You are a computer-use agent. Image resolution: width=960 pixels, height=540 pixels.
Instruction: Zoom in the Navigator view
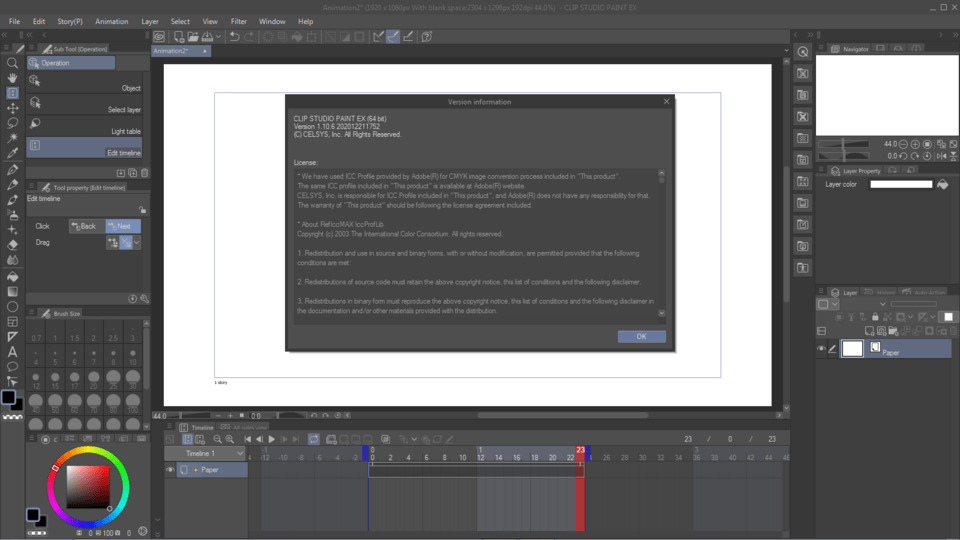click(x=915, y=144)
